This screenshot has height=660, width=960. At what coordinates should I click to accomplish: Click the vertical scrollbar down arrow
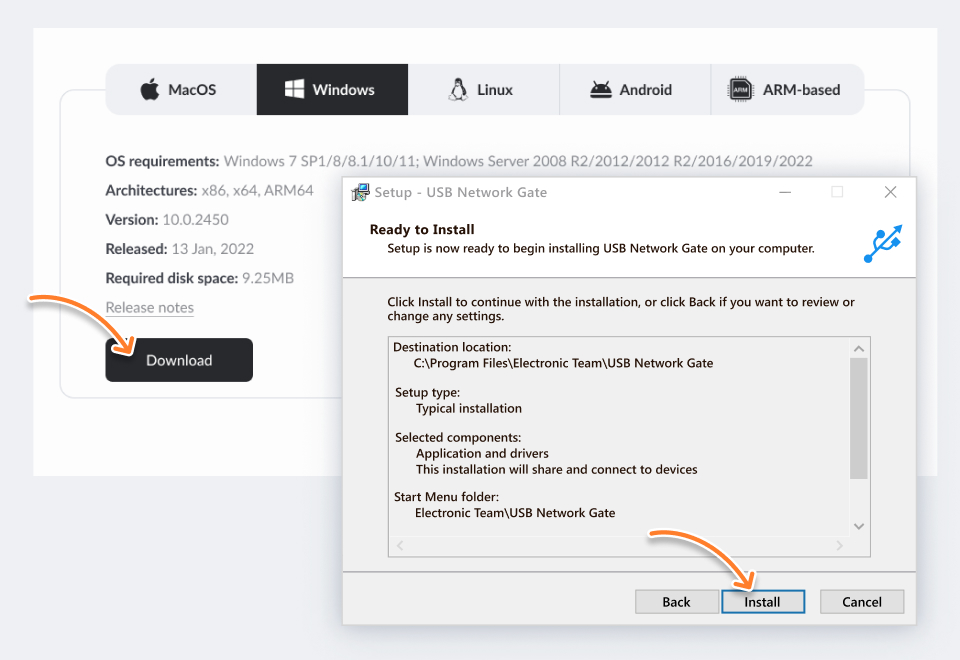[859, 526]
